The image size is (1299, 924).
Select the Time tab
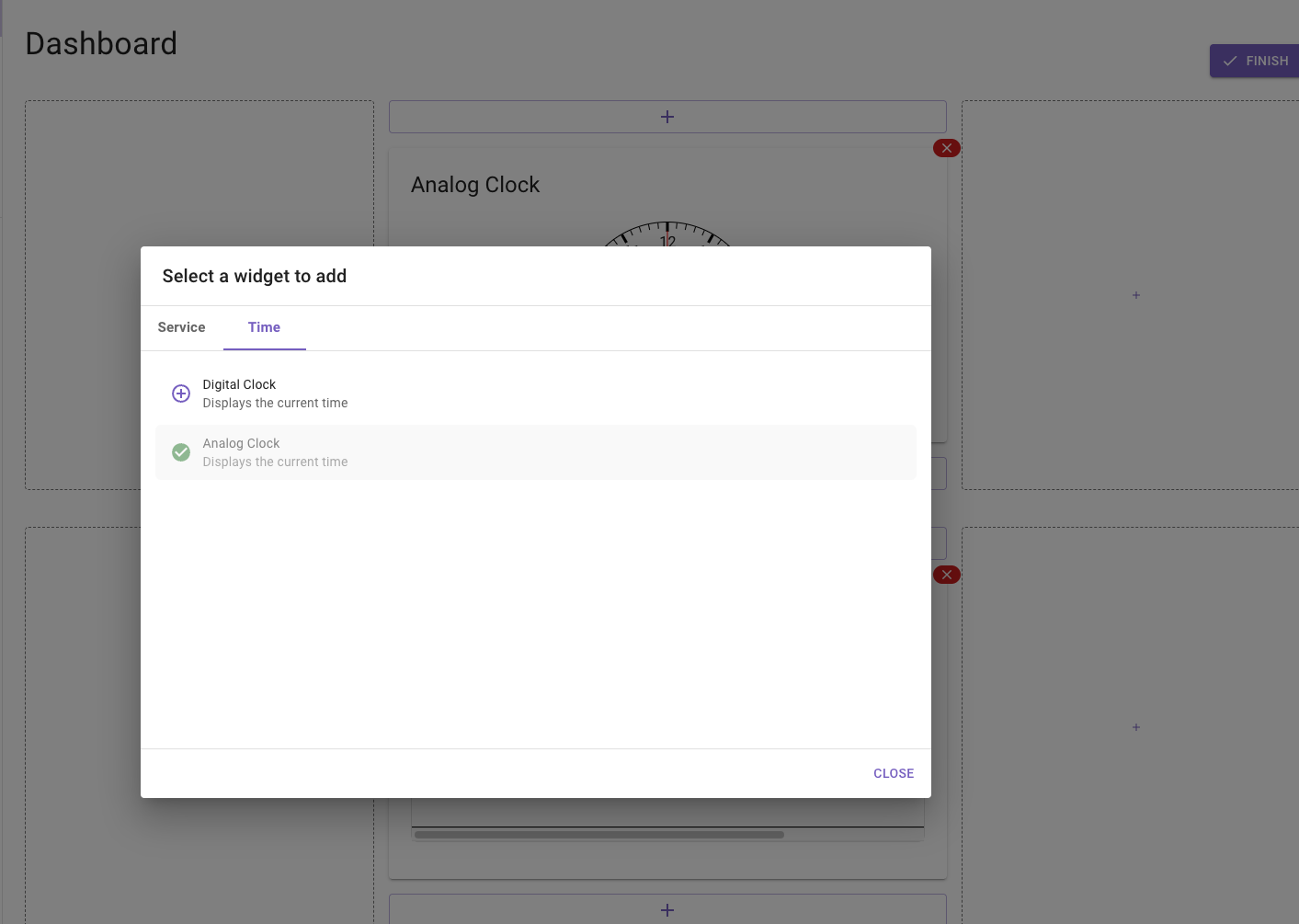(x=265, y=327)
